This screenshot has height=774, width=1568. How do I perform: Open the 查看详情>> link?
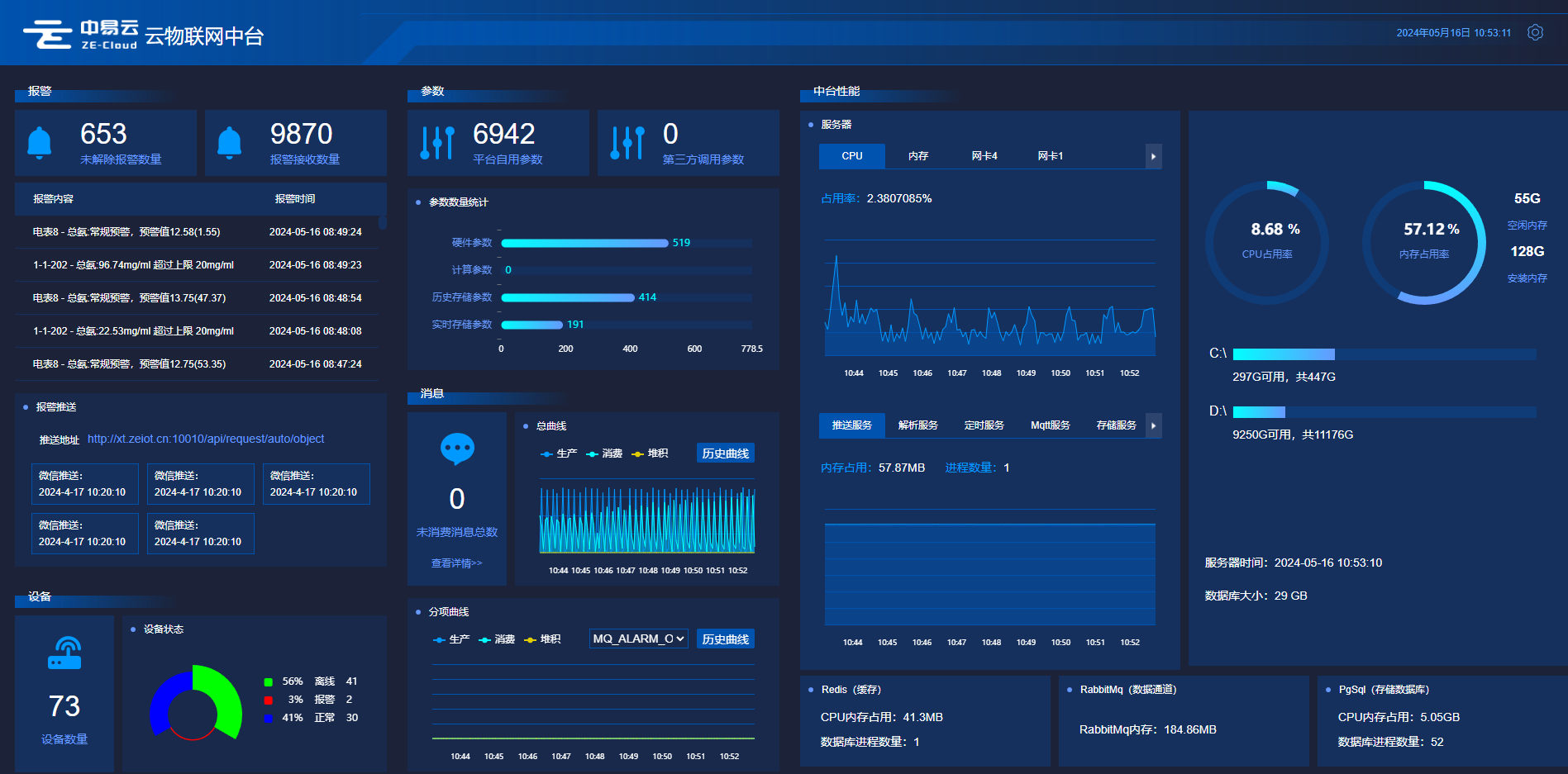[456, 563]
